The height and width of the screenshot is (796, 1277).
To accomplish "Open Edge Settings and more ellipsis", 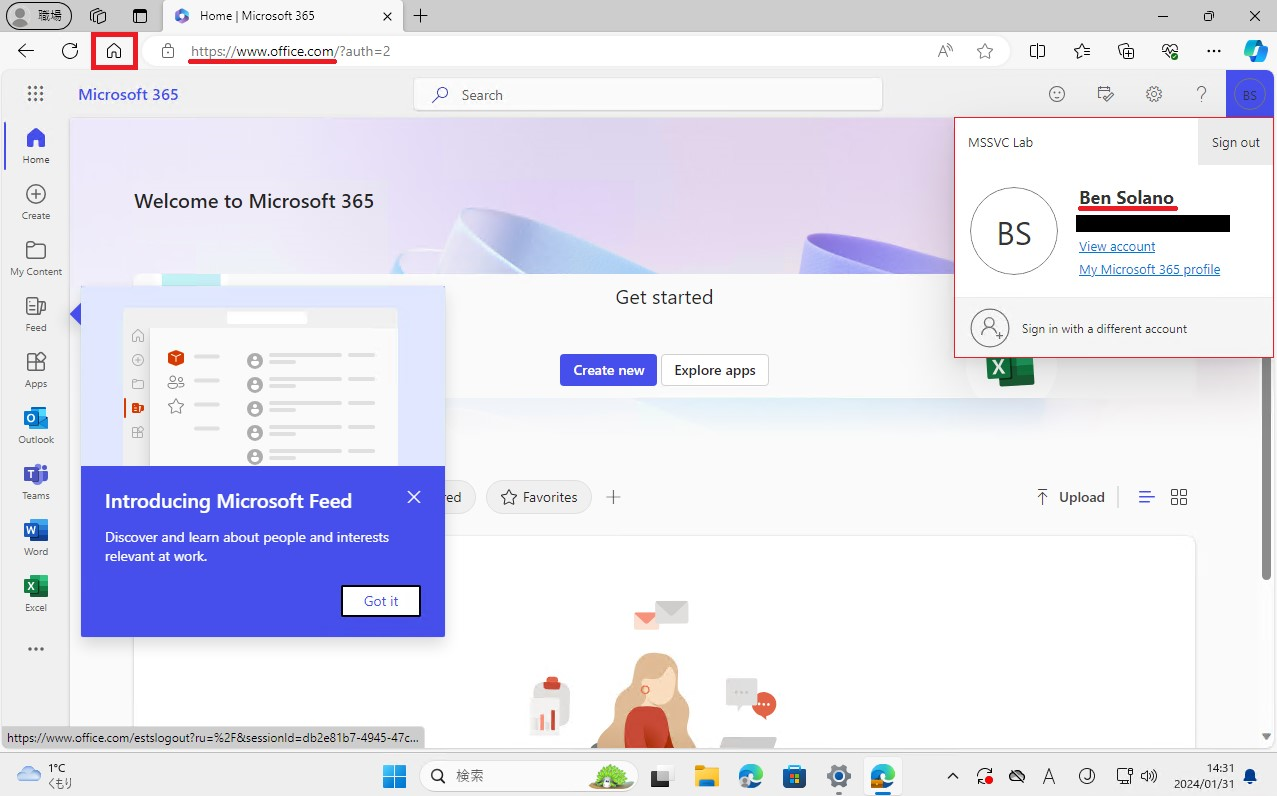I will click(1214, 51).
